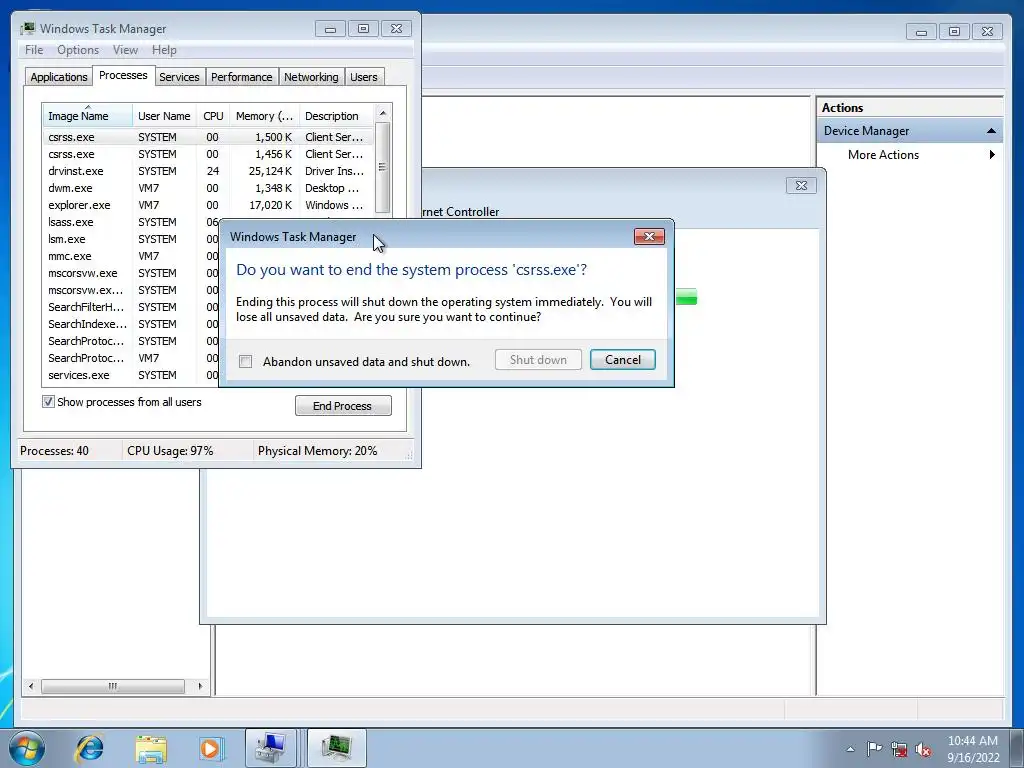Sort processes by Image Name column
The width and height of the screenshot is (1024, 768).
tap(87, 116)
